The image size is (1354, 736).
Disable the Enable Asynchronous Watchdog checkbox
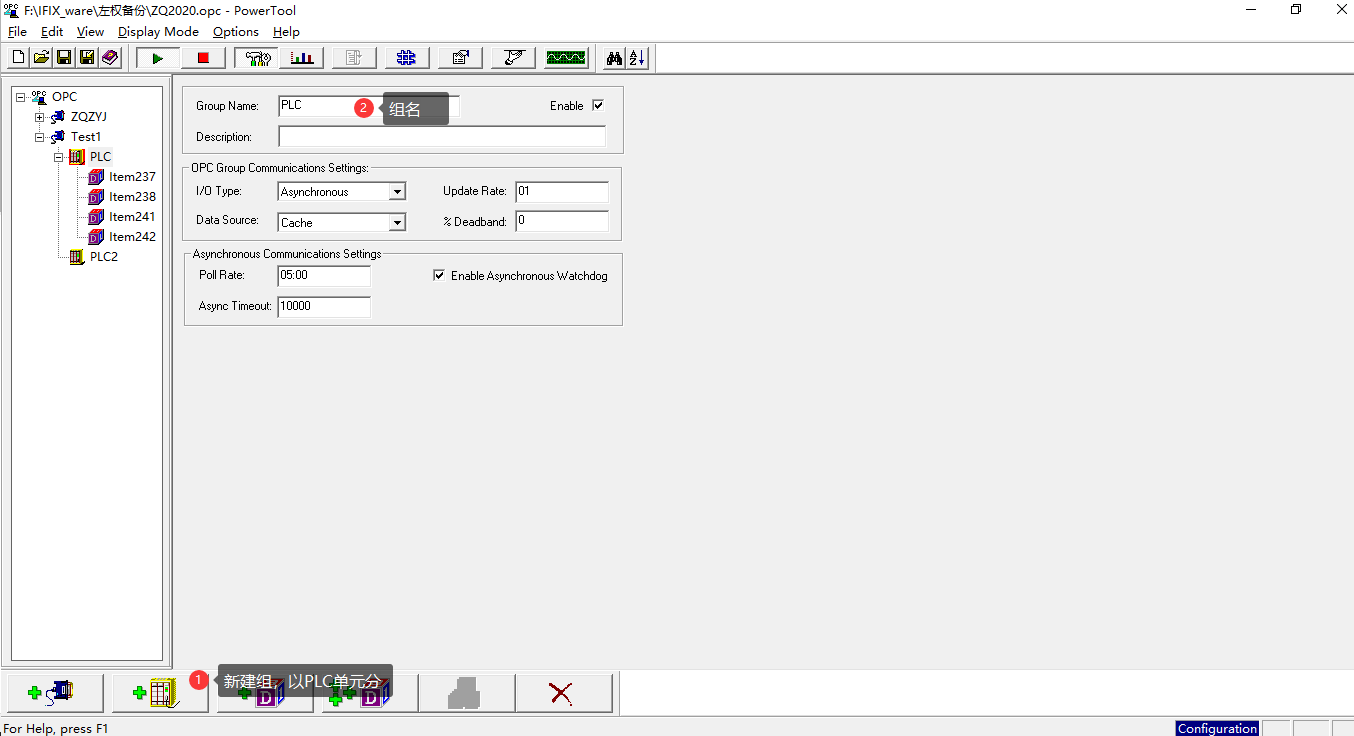tap(439, 275)
